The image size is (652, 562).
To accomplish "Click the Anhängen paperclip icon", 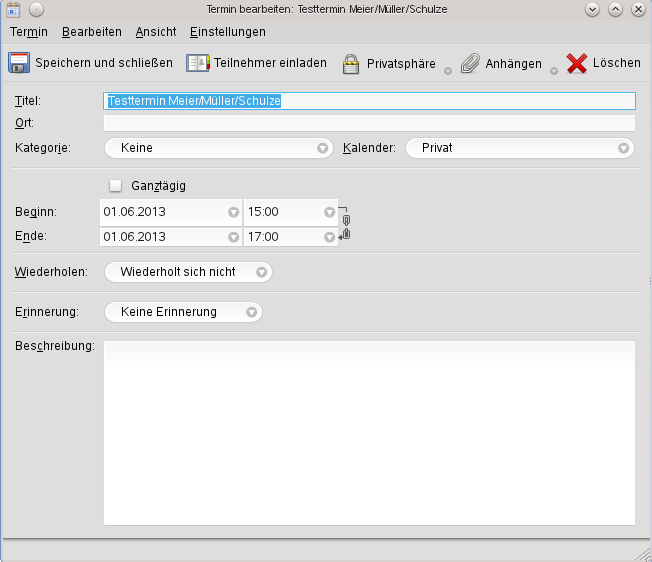I will click(470, 64).
